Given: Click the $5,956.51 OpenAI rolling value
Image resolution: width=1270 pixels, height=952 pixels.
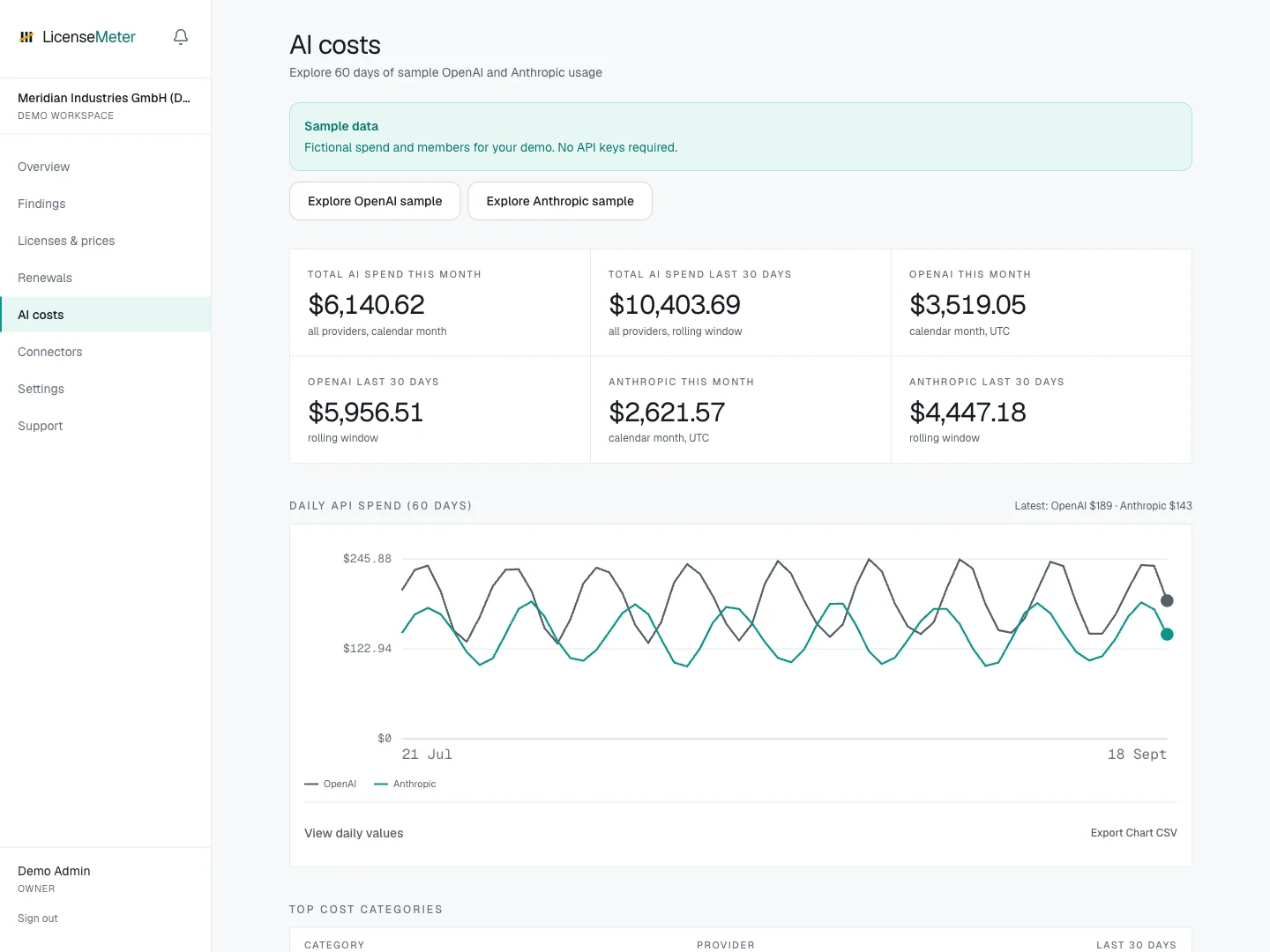Looking at the screenshot, I should 365,413.
